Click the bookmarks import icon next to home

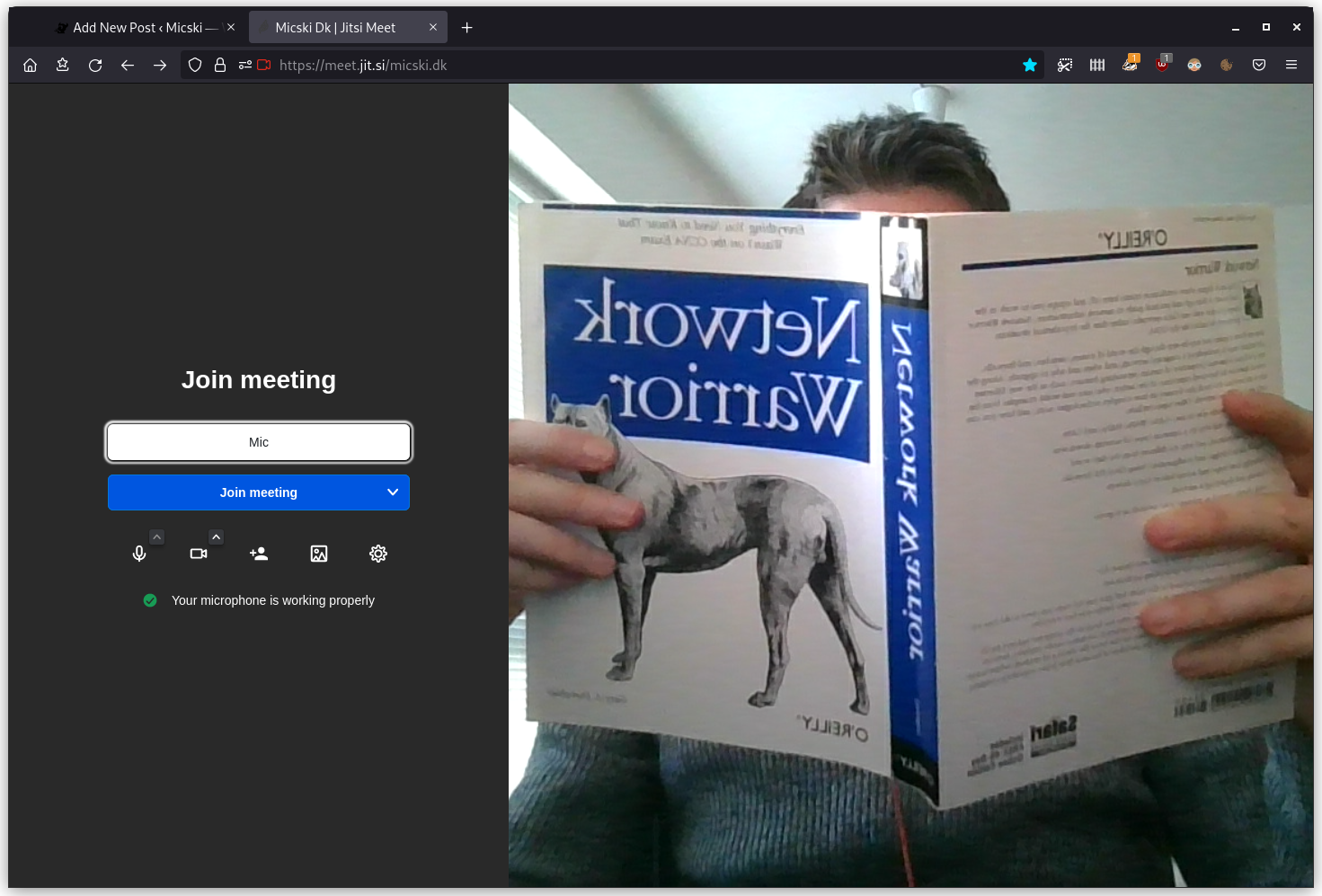pos(63,65)
